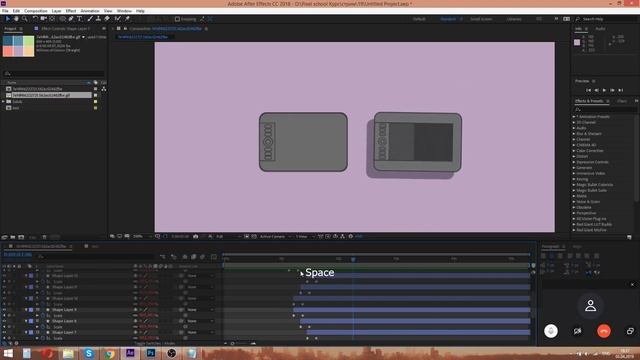Toggle visibility eye of Shape Layer 7
Image resolution: width=640 pixels, height=360 pixels.
pyautogui.click(x=4, y=333)
